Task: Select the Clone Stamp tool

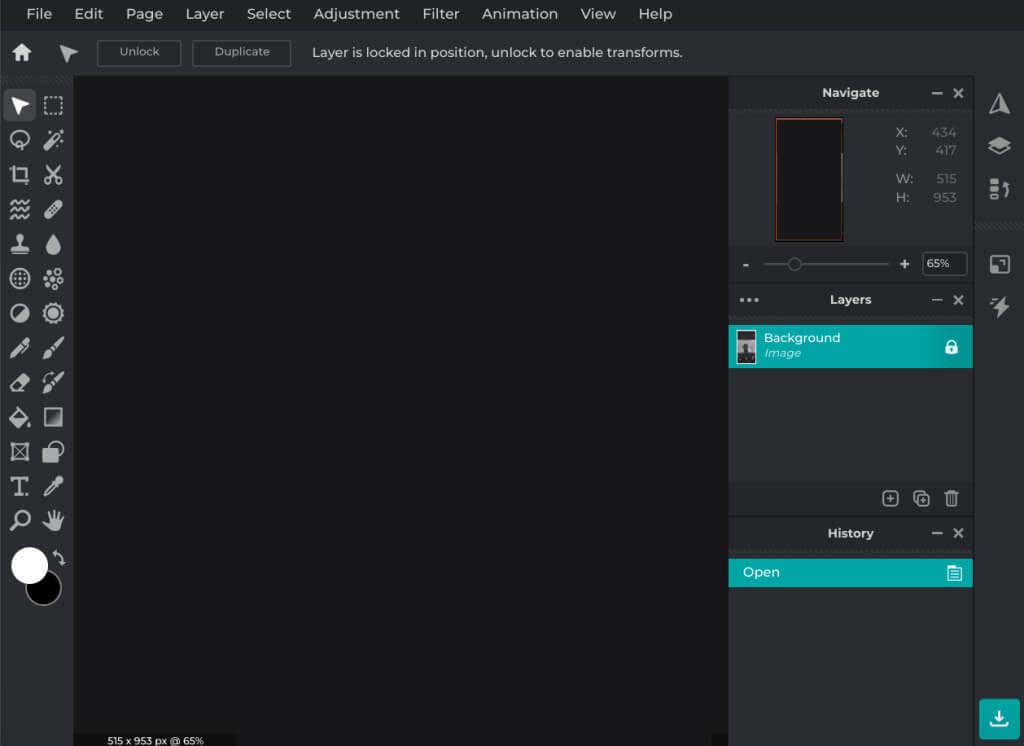Action: (20, 244)
